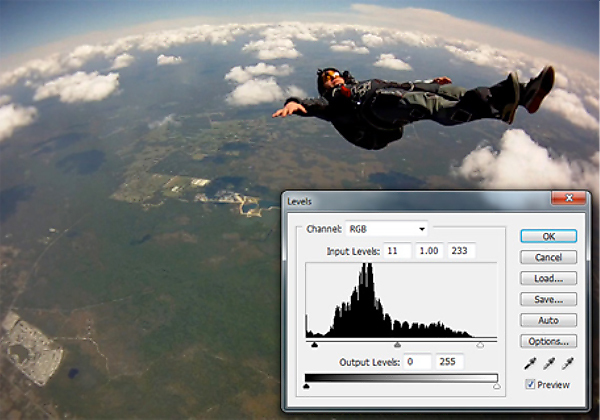The height and width of the screenshot is (420, 600).
Task: Close the Levels dialog with X
Action: pyautogui.click(x=569, y=198)
